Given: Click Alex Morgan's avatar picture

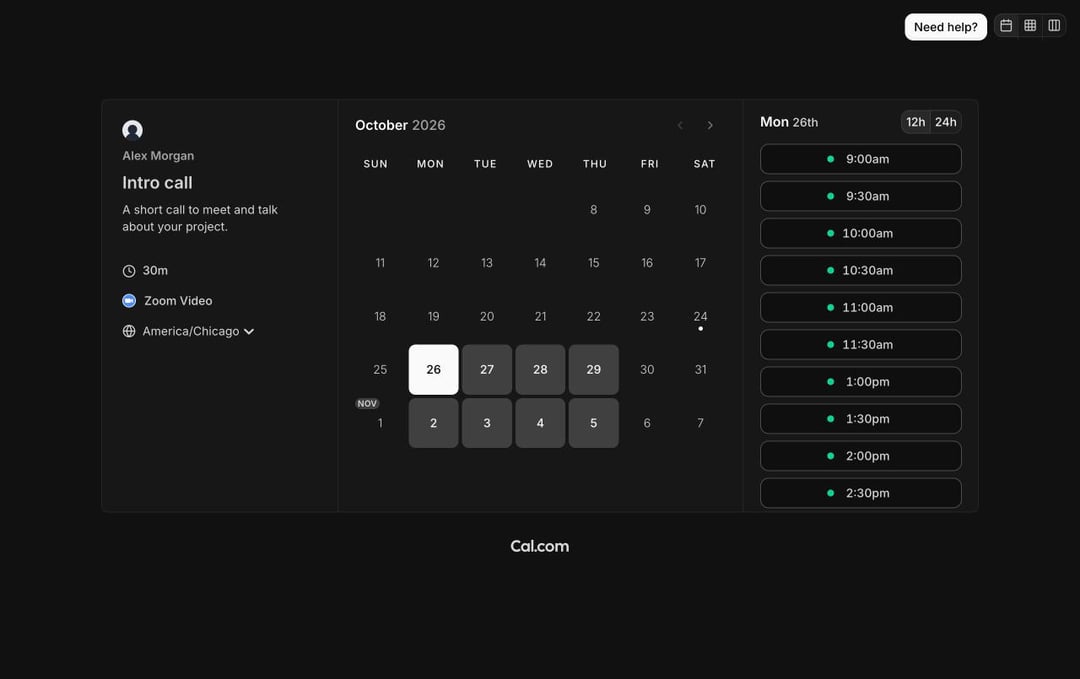Looking at the screenshot, I should (132, 130).
